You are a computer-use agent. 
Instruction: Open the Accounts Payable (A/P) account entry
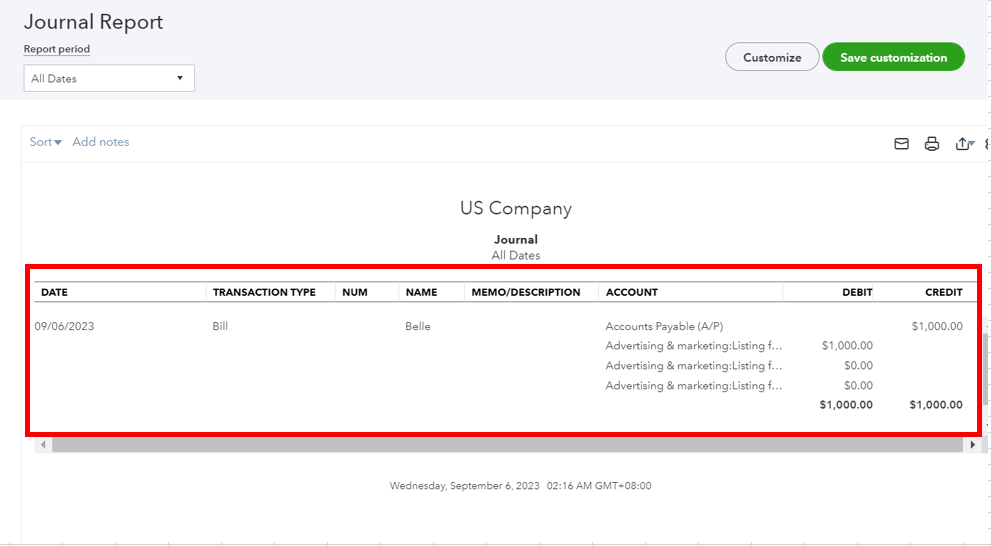pos(664,327)
